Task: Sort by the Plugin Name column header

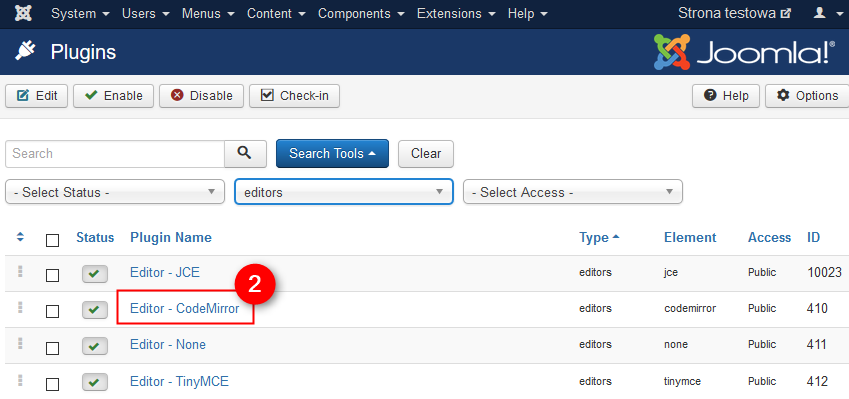Action: click(171, 238)
